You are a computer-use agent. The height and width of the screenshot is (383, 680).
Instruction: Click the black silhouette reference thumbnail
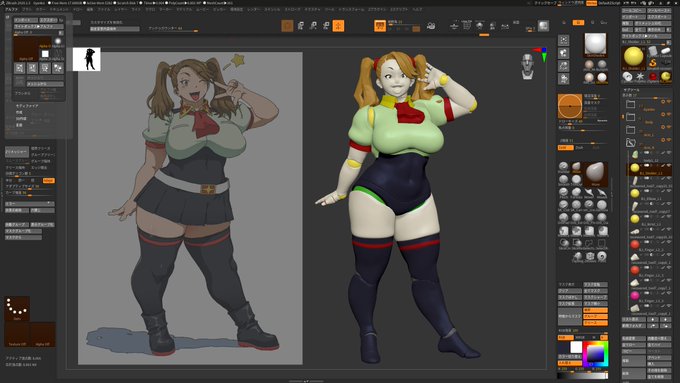[87, 59]
